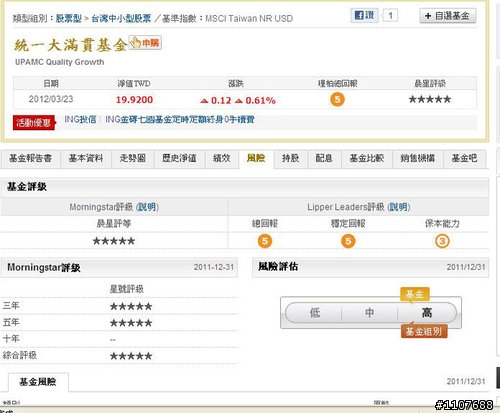Click the 低 risk level segment
500x413 pixels.
click(x=315, y=313)
